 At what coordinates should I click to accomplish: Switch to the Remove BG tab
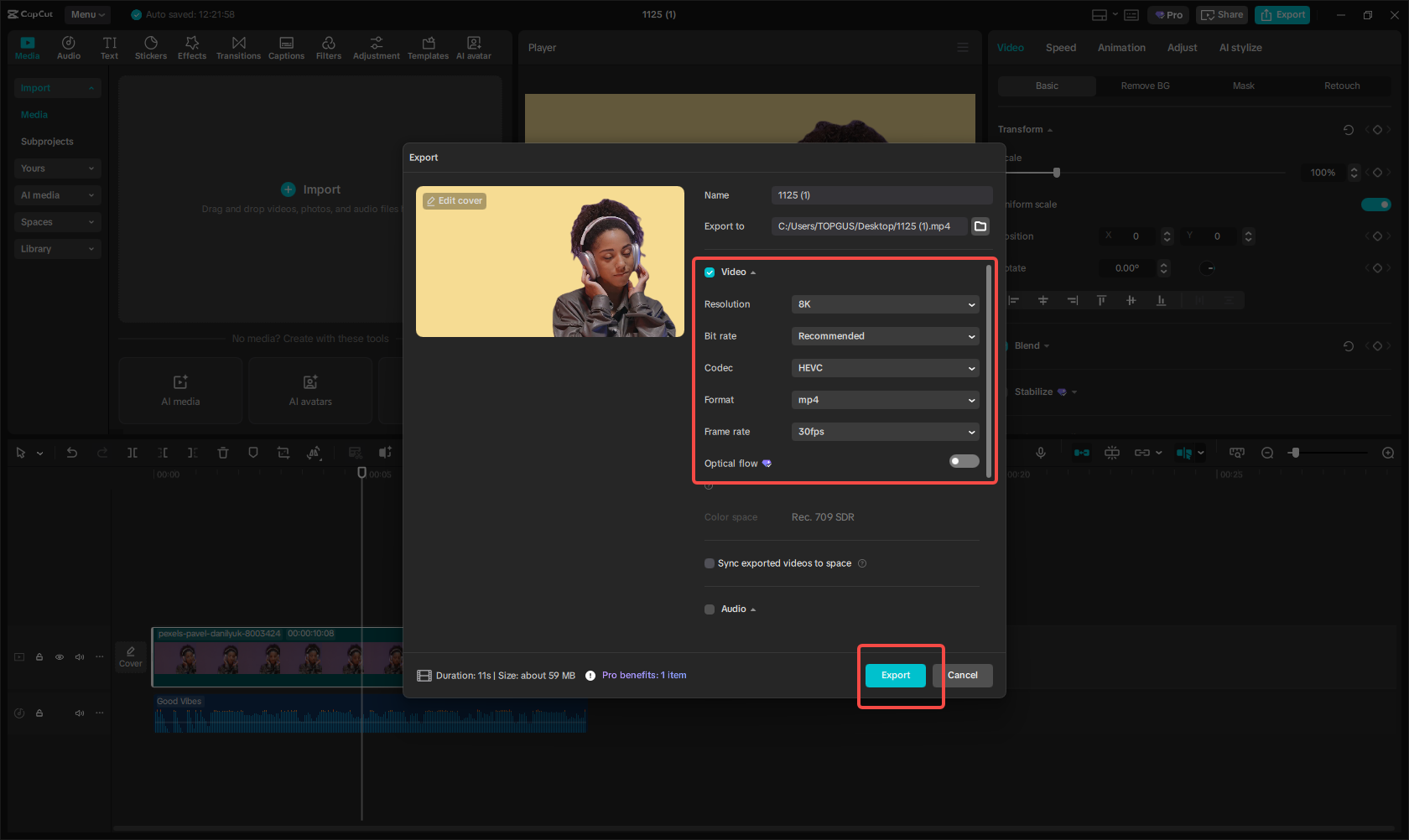(1145, 86)
